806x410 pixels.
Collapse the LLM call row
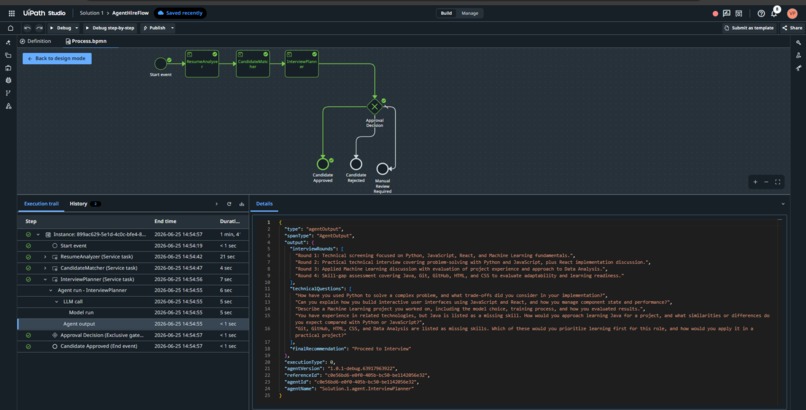click(x=57, y=302)
